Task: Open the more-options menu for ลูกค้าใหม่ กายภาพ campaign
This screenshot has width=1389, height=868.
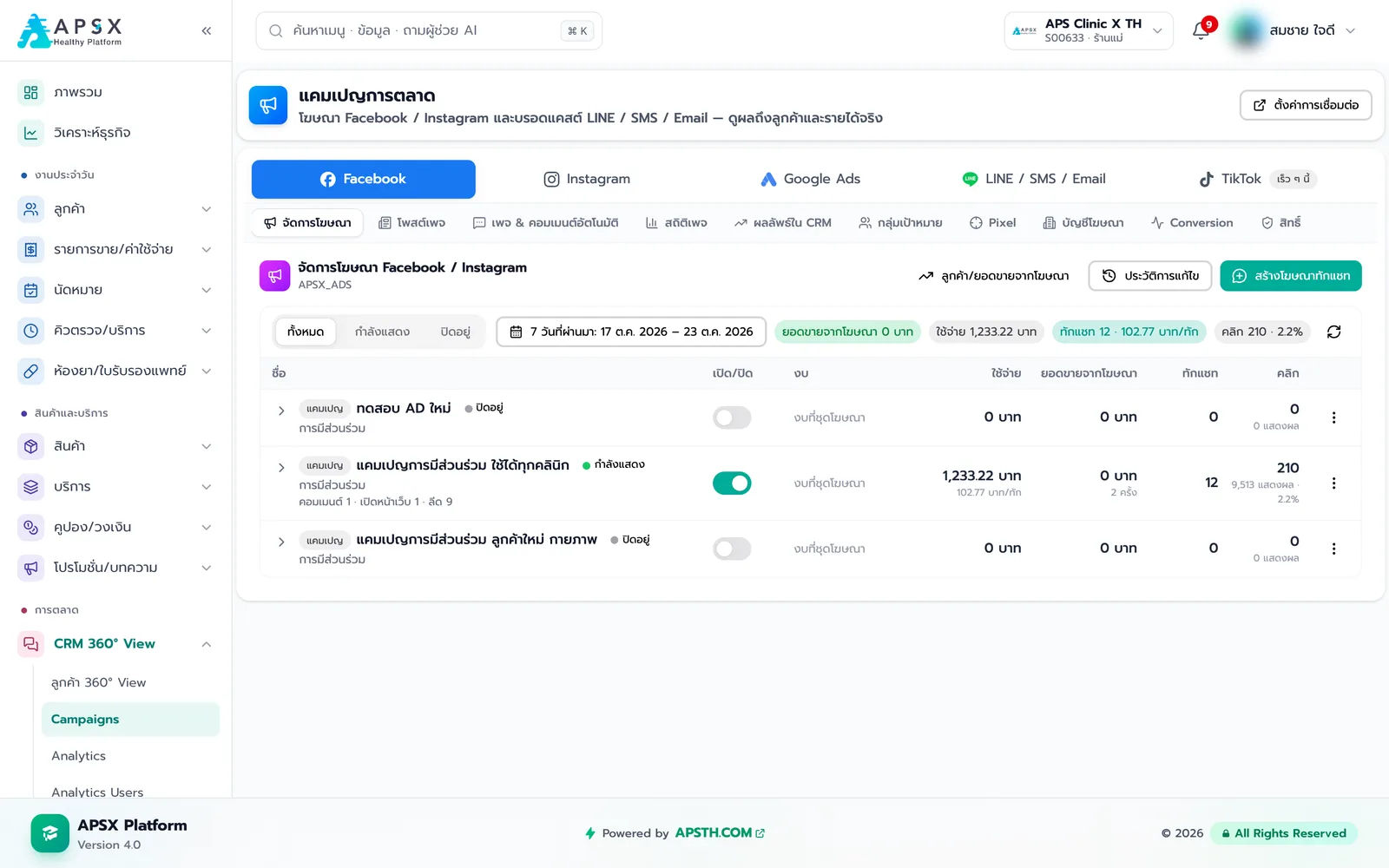Action: coord(1334,549)
